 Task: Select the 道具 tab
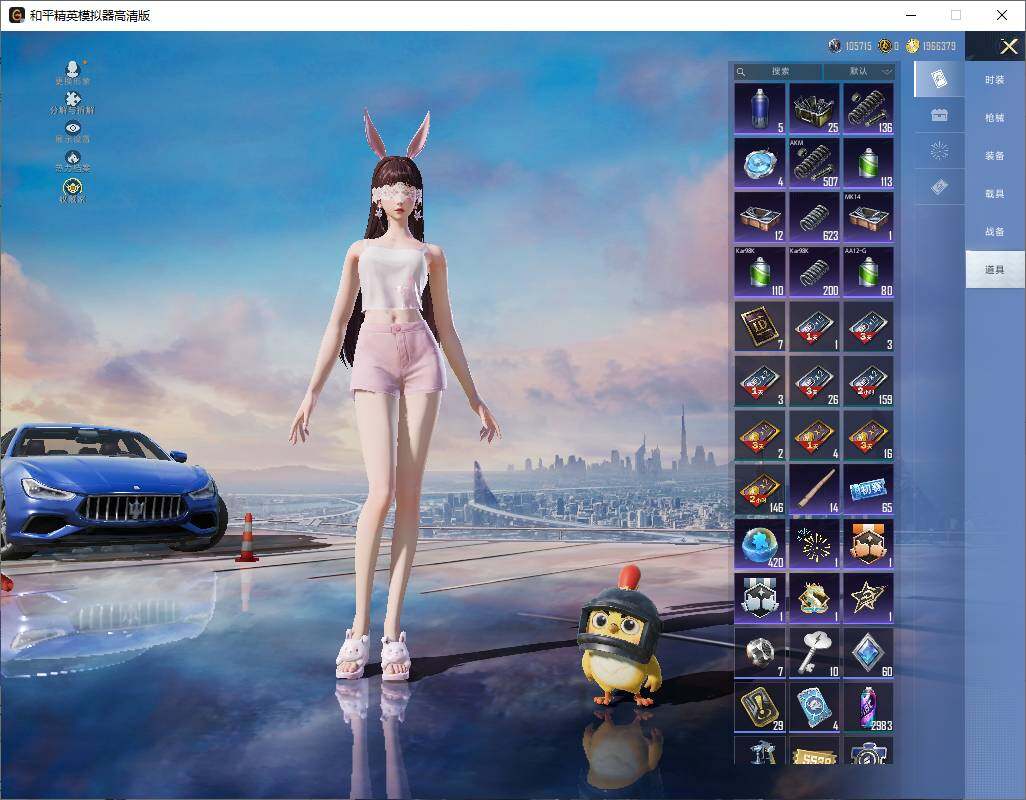coord(995,270)
